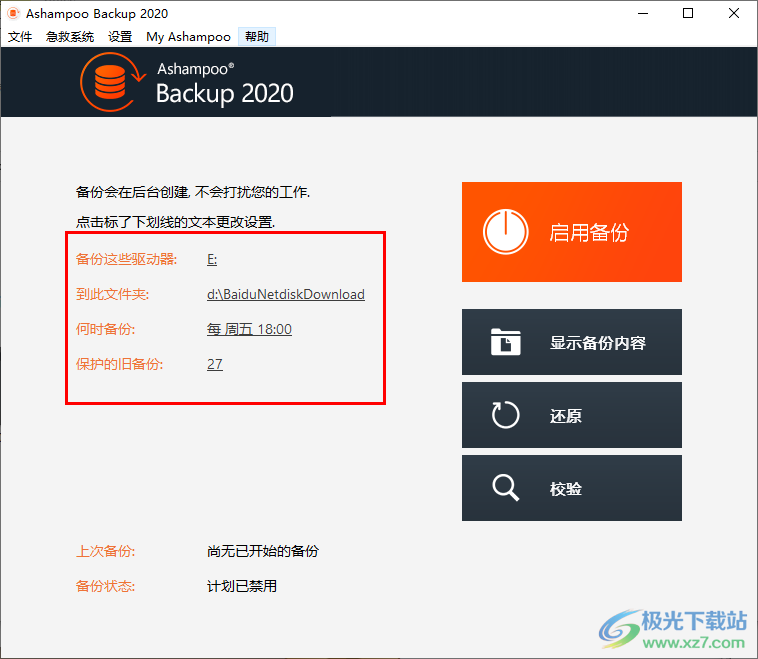758x659 pixels.
Task: Select label 保护的旧备份:
Action: pos(119,364)
